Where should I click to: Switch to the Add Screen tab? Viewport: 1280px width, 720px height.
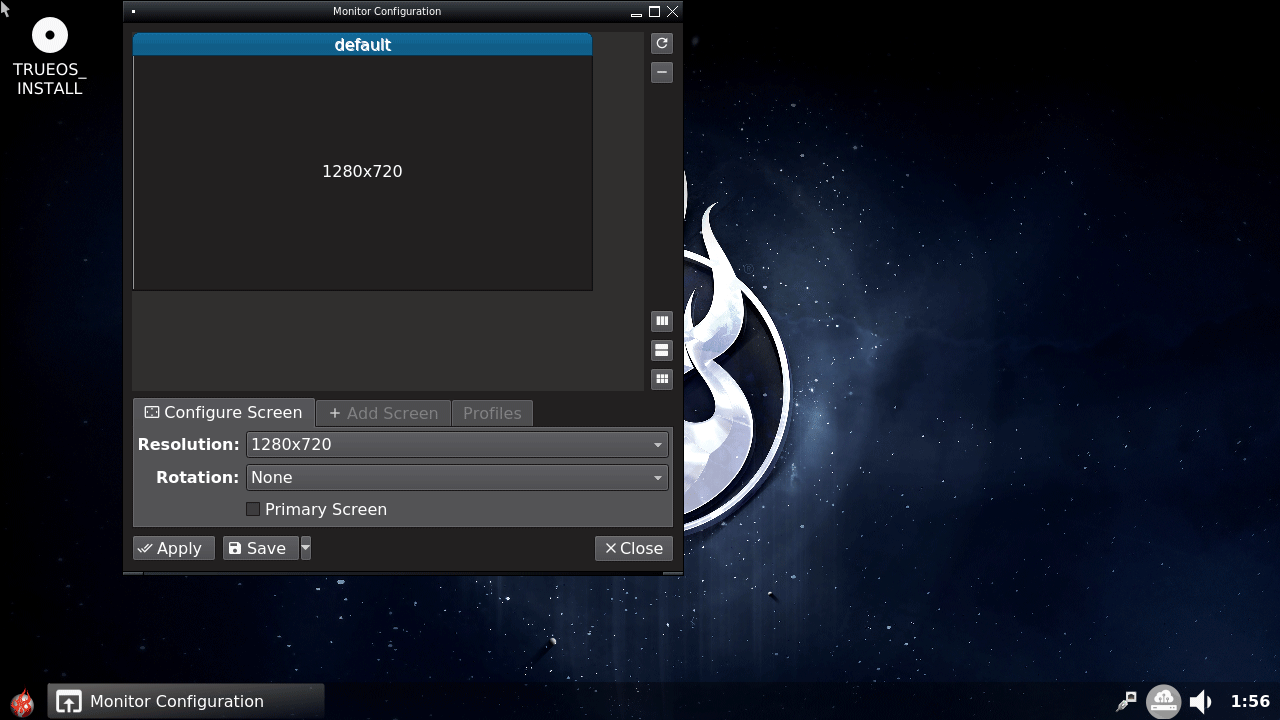click(383, 413)
